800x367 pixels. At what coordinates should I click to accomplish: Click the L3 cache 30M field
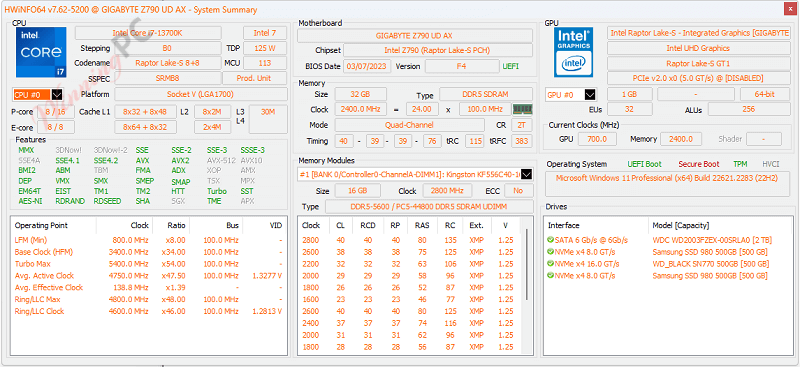tap(268, 119)
